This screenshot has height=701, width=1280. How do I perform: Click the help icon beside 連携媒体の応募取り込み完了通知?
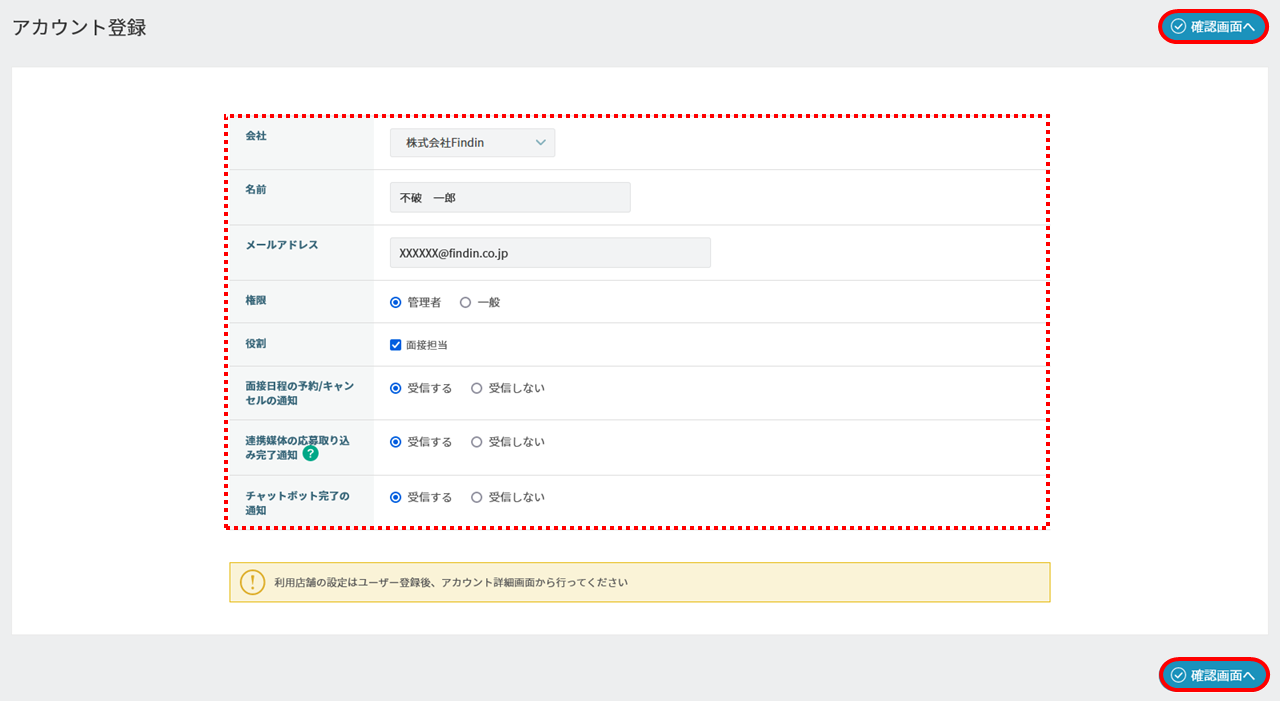310,454
